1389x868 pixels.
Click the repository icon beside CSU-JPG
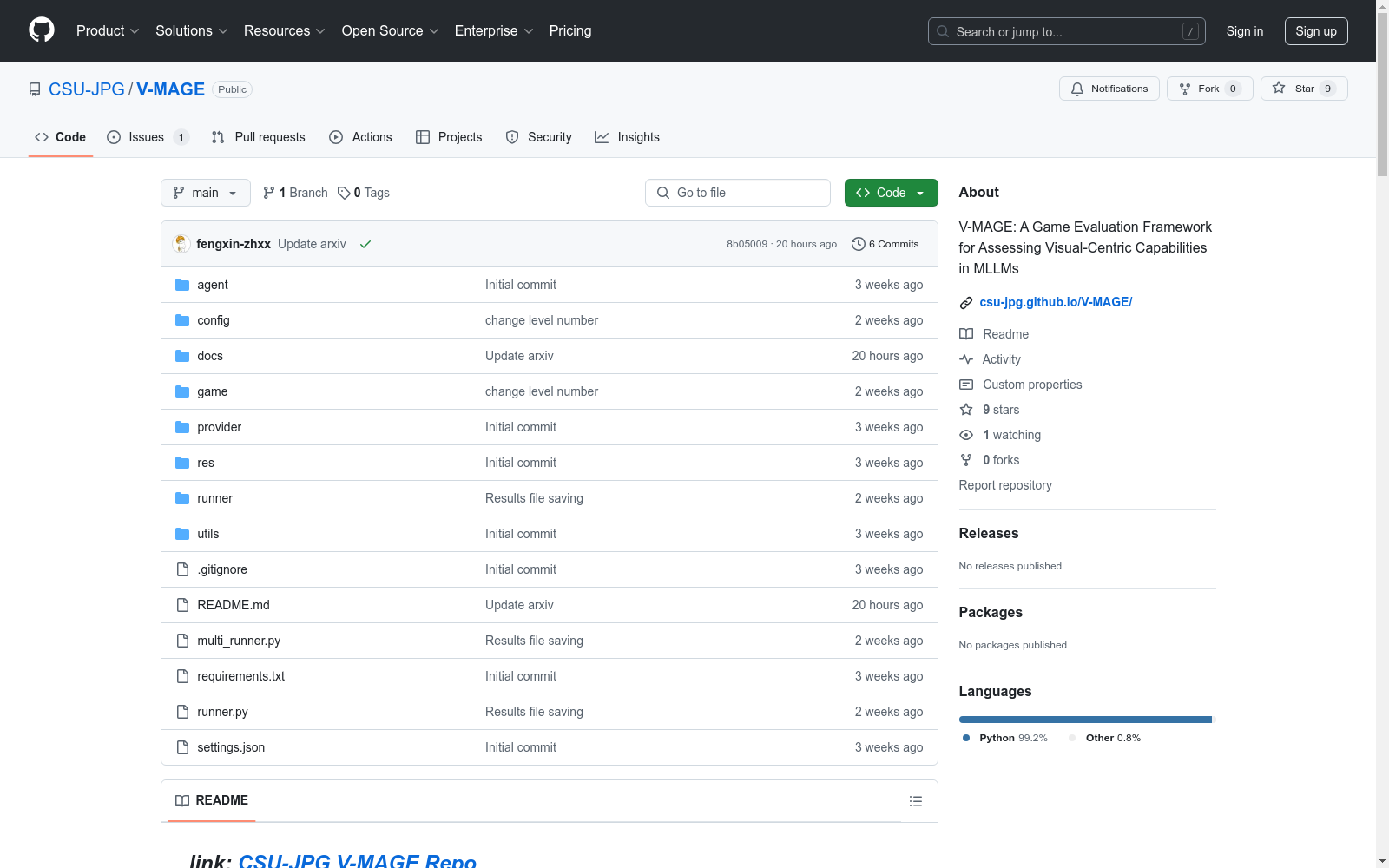click(35, 89)
